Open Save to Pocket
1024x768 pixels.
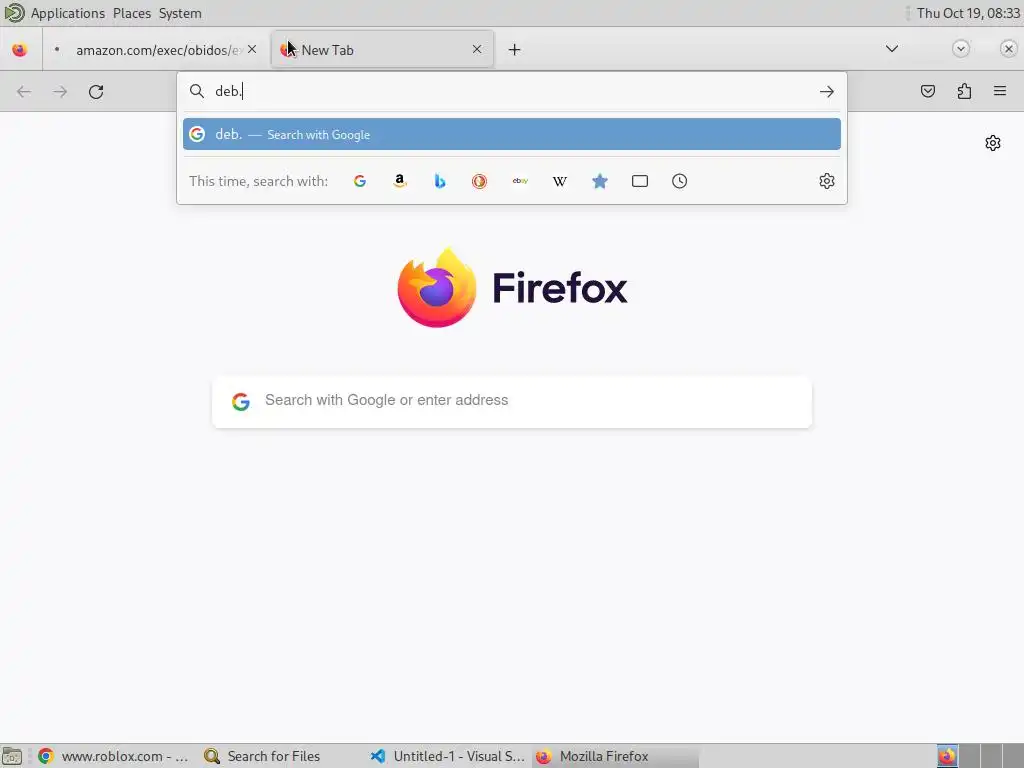(x=928, y=91)
